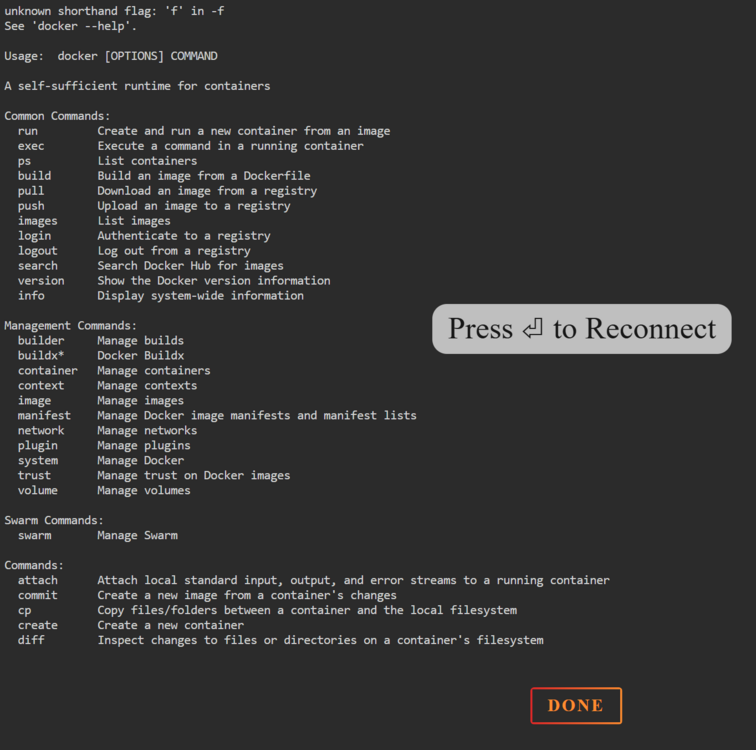This screenshot has height=750, width=756.
Task: Click the 'attach' command name
Action: click(38, 580)
